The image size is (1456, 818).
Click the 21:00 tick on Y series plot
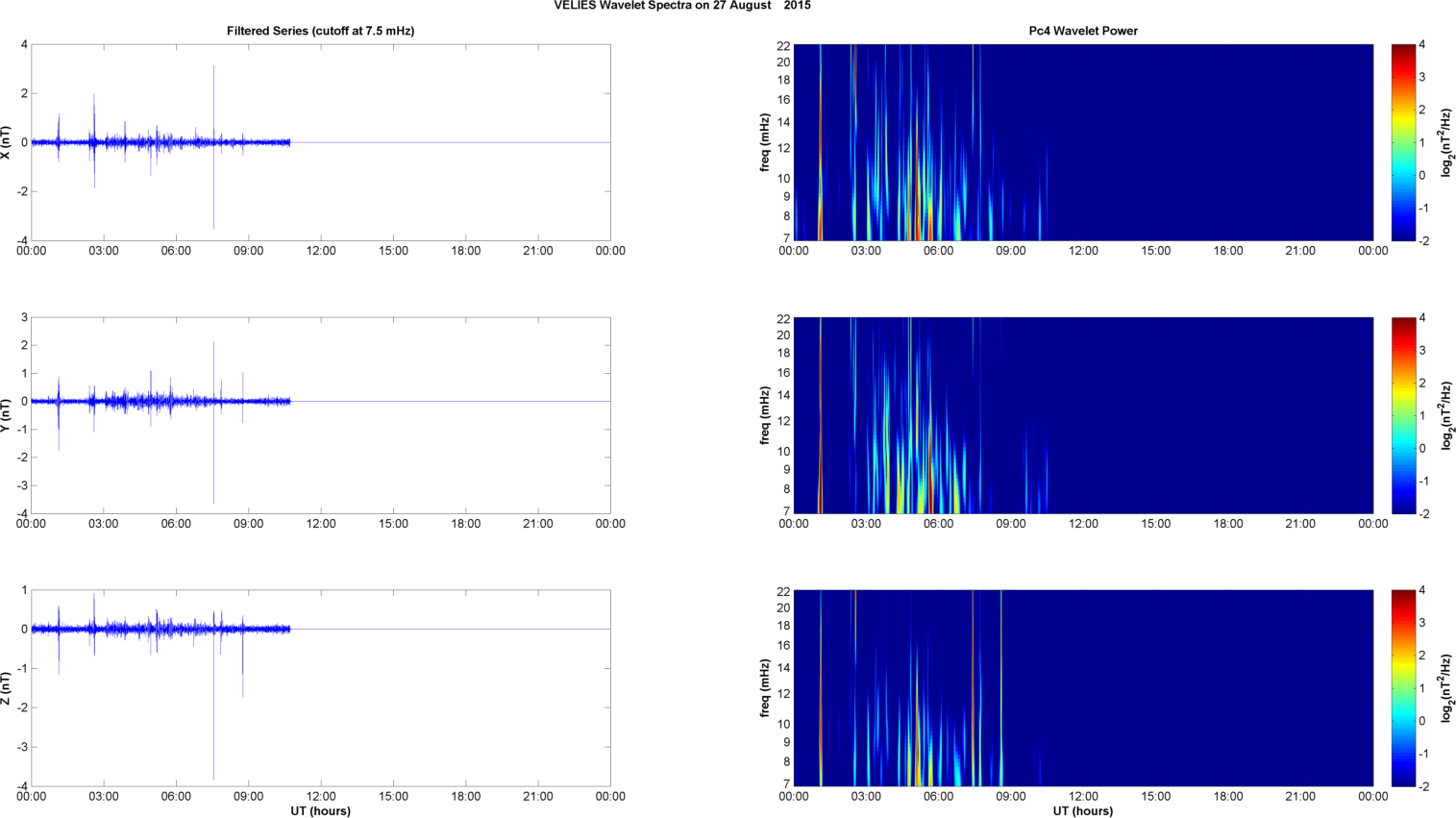coord(538,524)
